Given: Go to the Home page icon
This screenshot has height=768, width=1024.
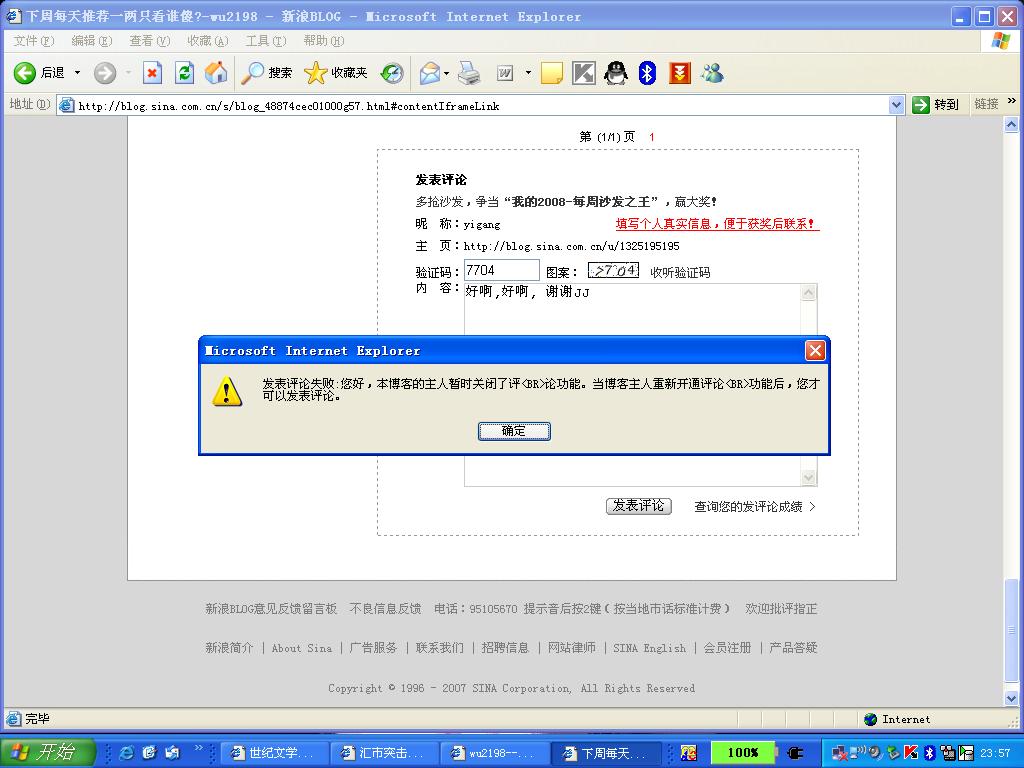Looking at the screenshot, I should pos(216,72).
